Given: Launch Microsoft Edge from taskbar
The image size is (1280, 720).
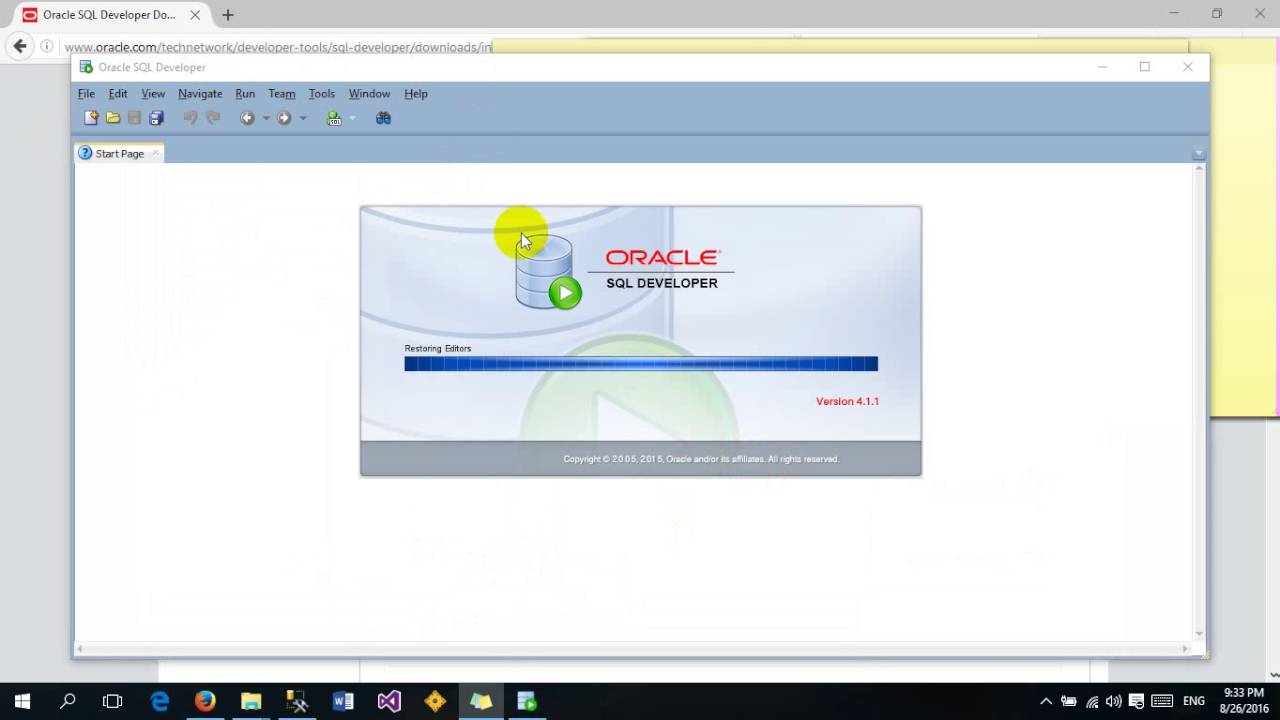Looking at the screenshot, I should tap(159, 701).
